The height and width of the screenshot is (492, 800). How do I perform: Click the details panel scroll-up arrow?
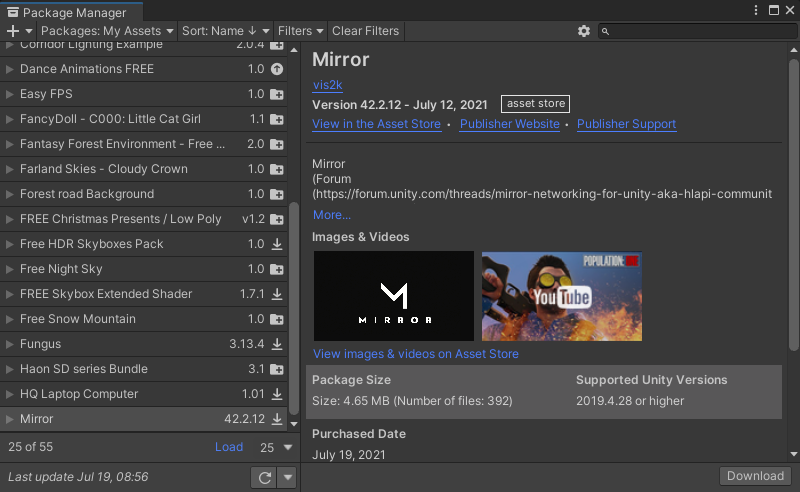click(x=793, y=50)
